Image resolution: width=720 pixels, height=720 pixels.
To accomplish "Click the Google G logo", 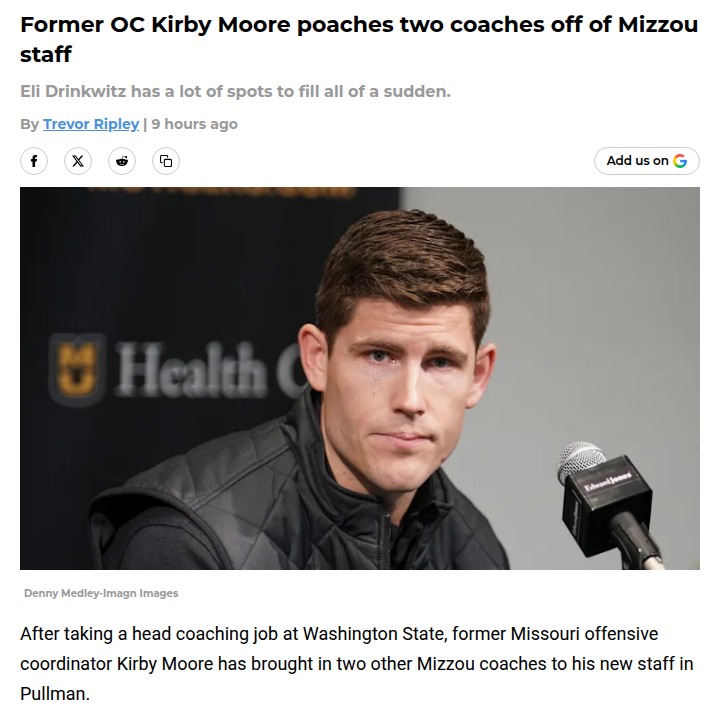I will click(x=680, y=160).
